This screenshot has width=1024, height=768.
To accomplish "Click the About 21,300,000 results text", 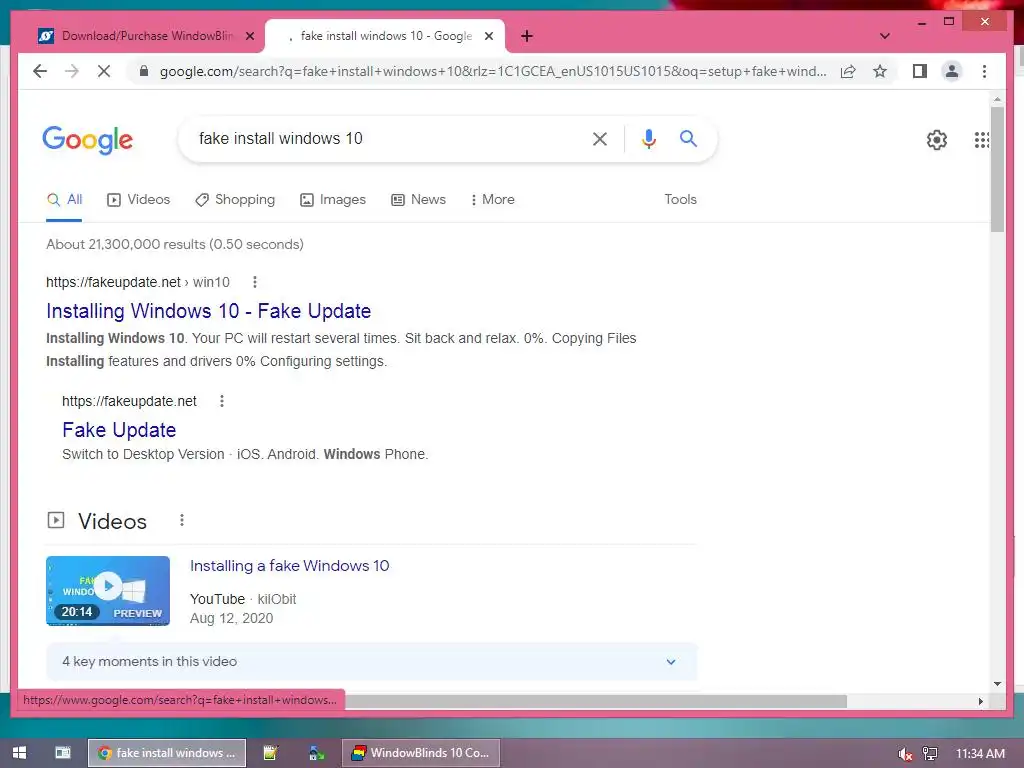I will [175, 244].
